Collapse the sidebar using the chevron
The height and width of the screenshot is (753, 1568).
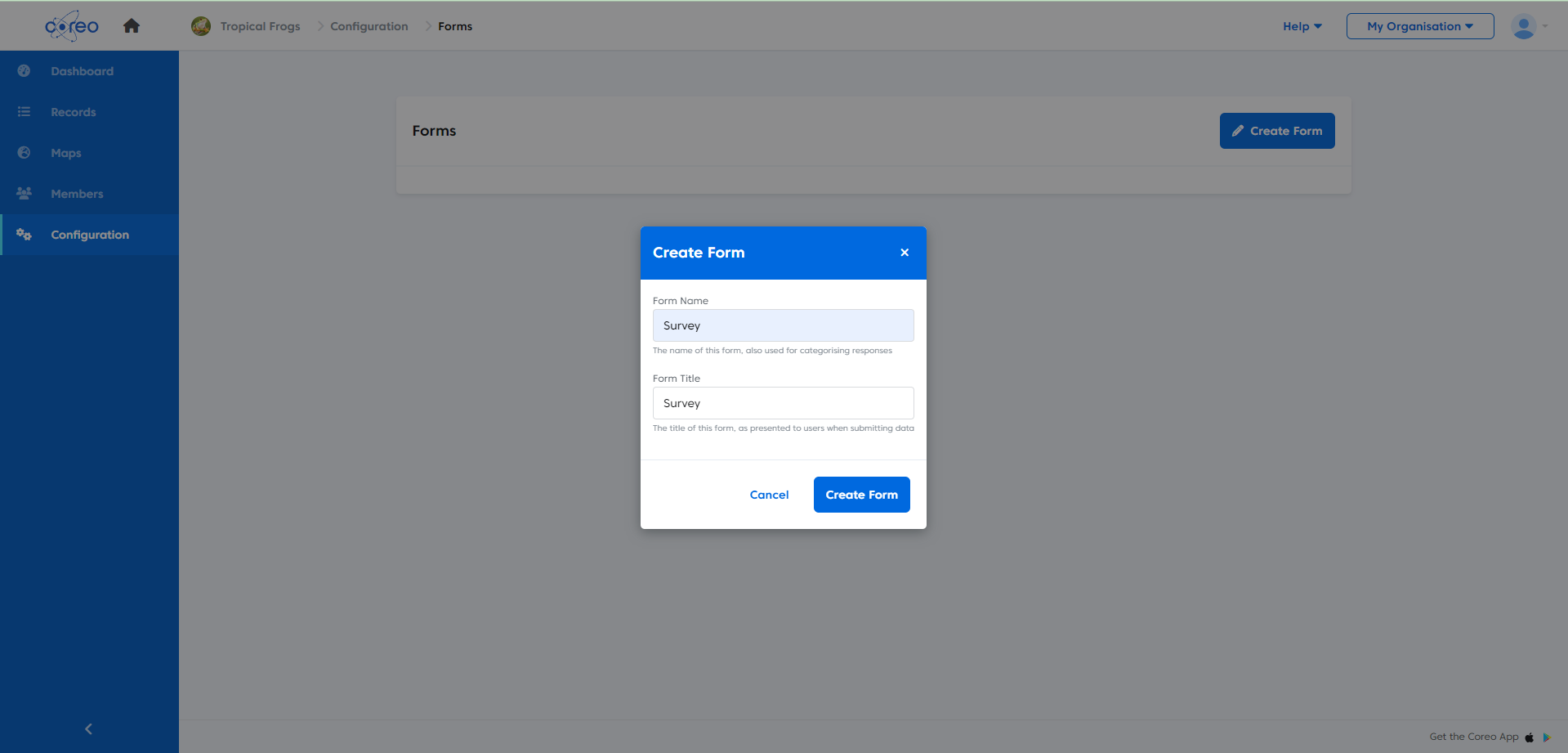[88, 728]
